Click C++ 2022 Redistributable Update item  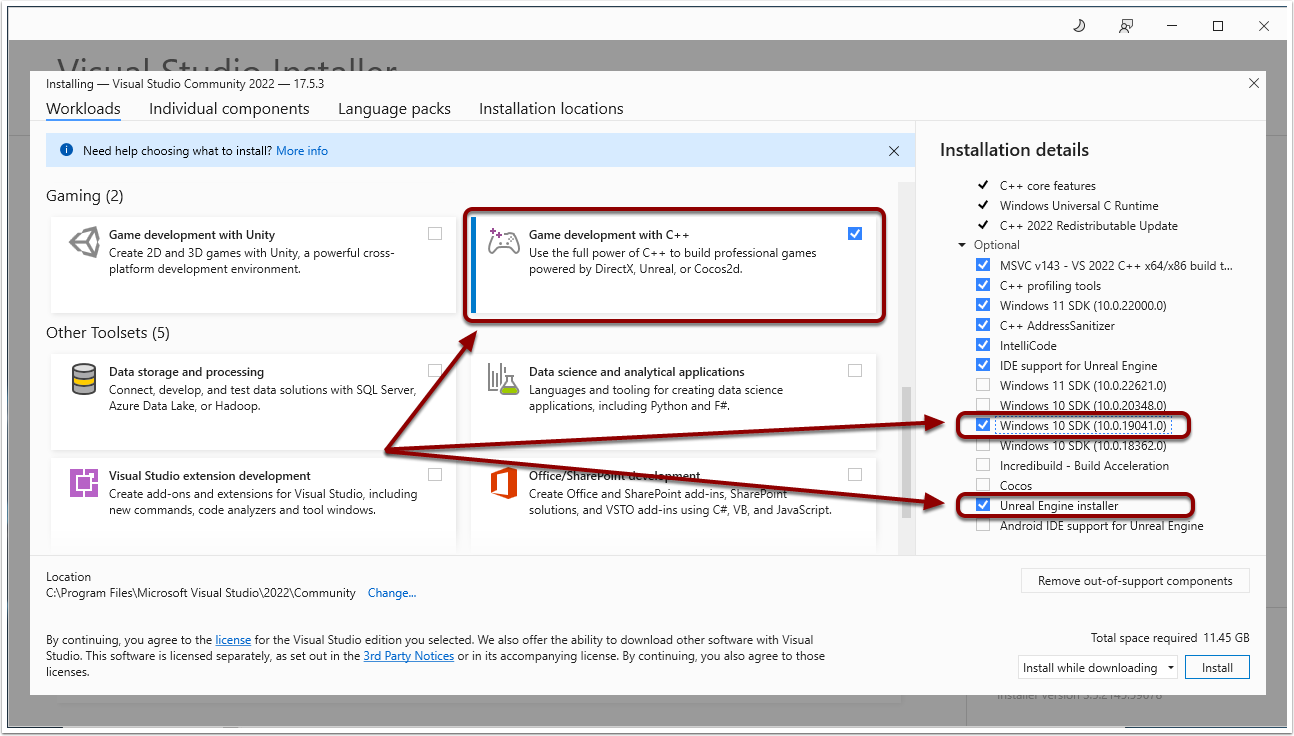coord(1089,225)
